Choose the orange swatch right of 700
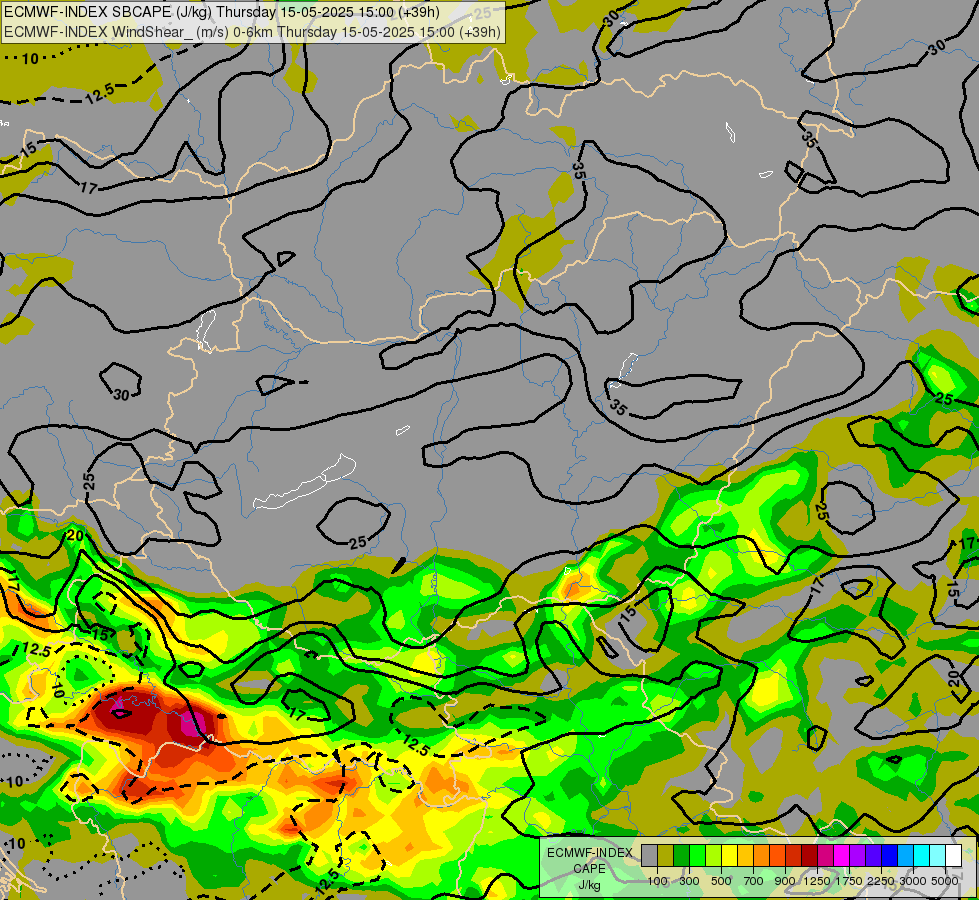The width and height of the screenshot is (979, 900). [762, 855]
